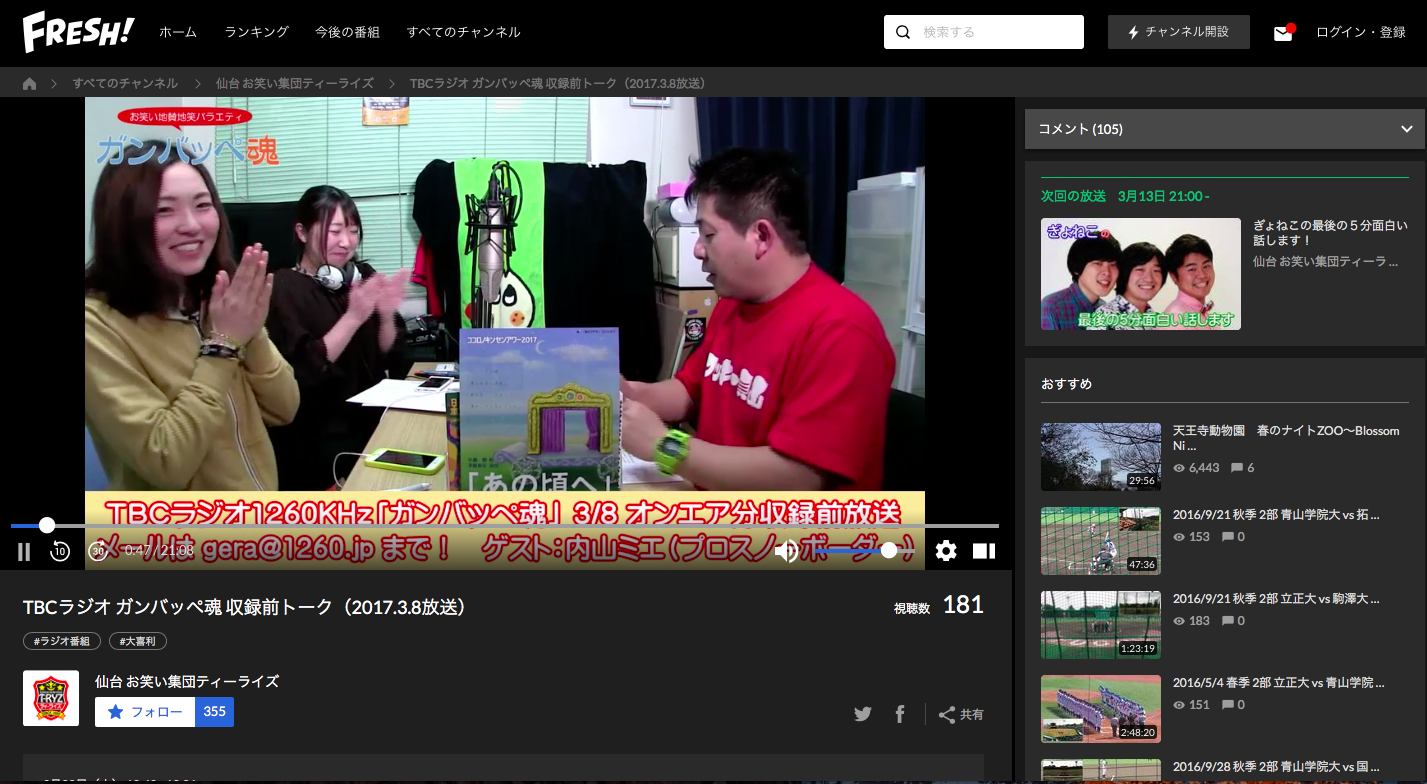
Task: Expand the コメント (105) panel
Action: coord(1225,129)
